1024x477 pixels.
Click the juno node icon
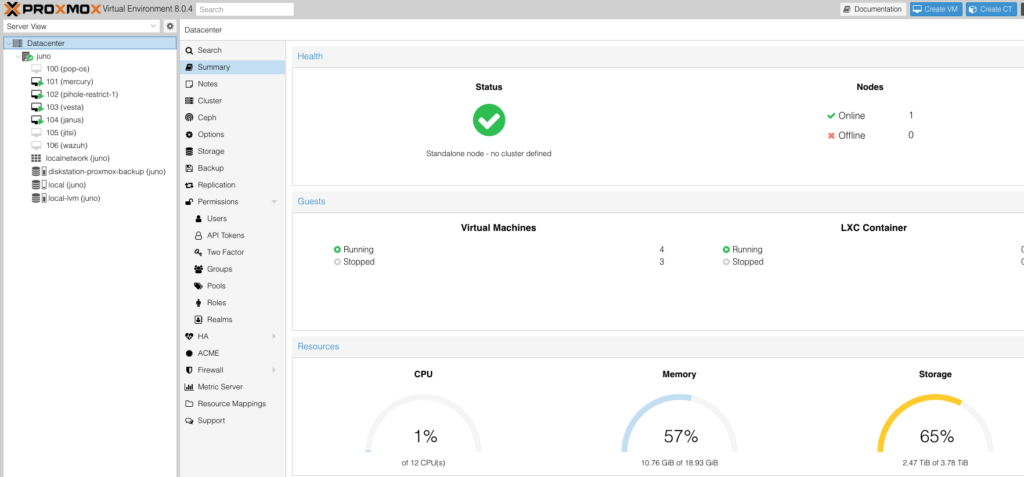click(x=27, y=56)
